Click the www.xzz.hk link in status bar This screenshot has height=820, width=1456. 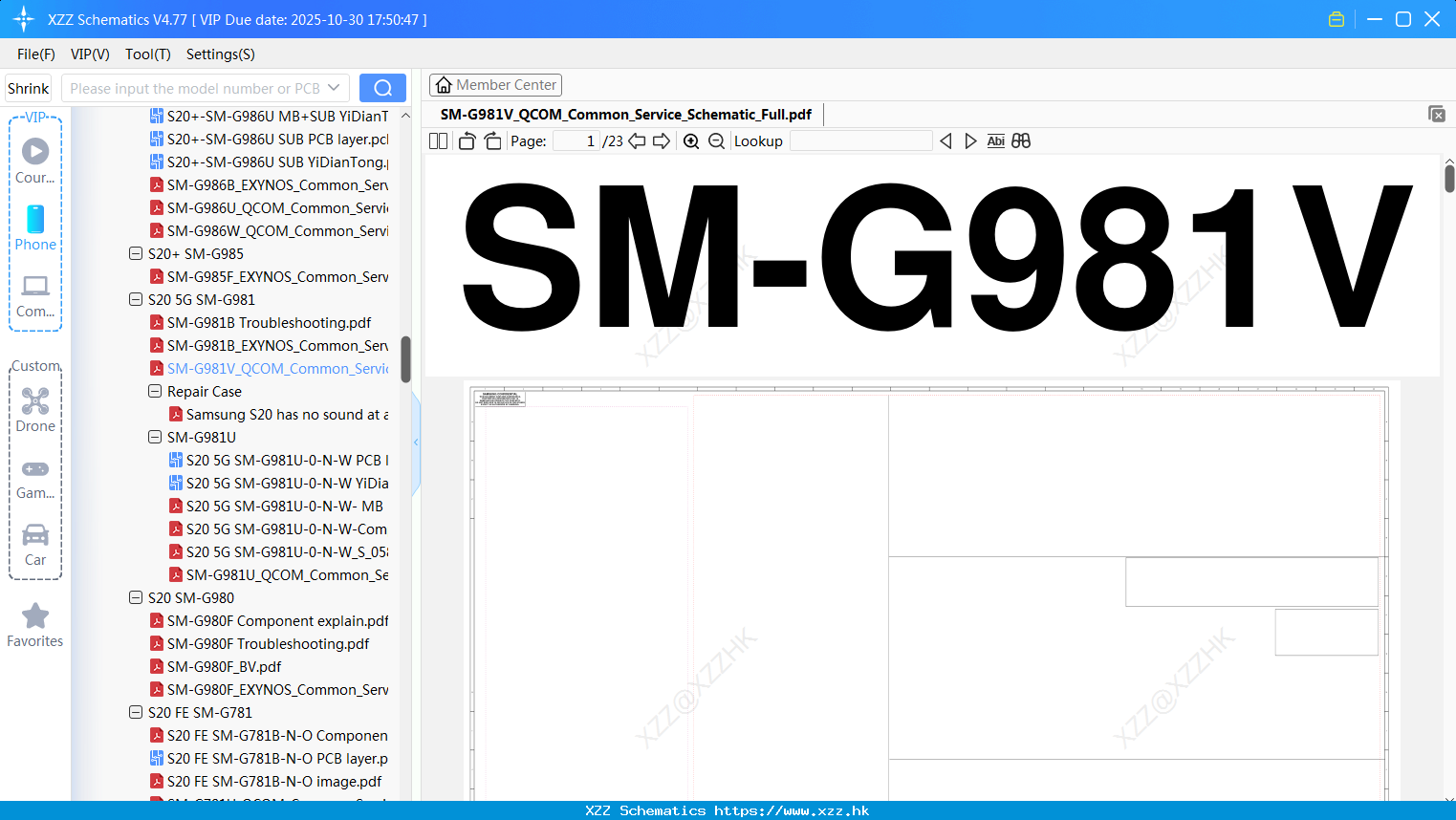792,810
